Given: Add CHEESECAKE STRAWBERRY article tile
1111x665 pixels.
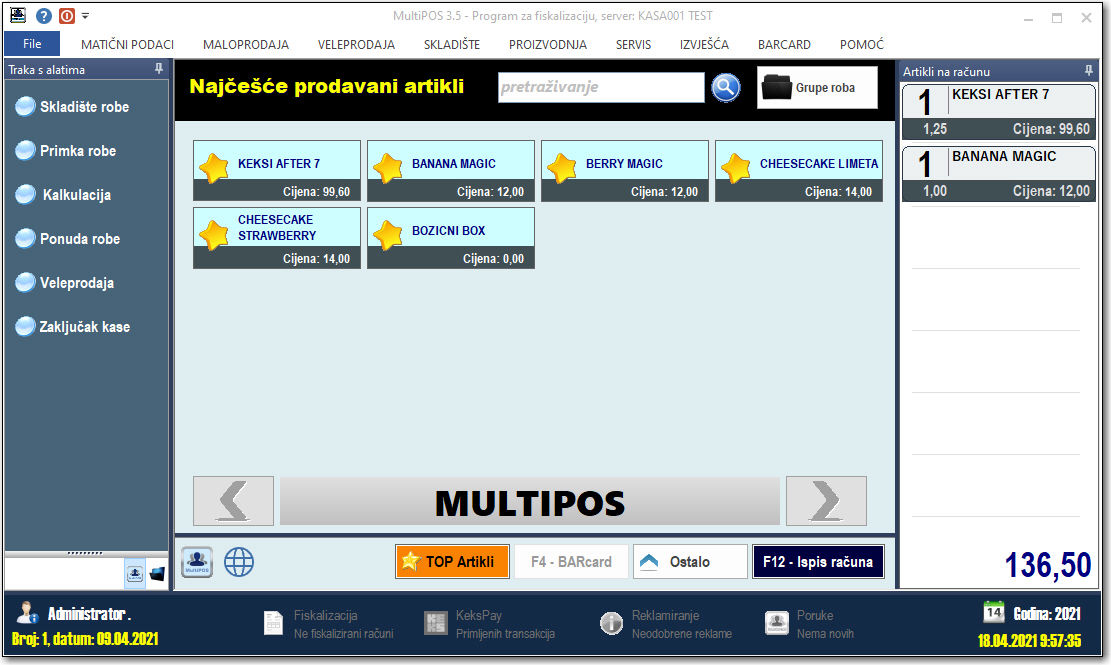Looking at the screenshot, I should (x=277, y=238).
